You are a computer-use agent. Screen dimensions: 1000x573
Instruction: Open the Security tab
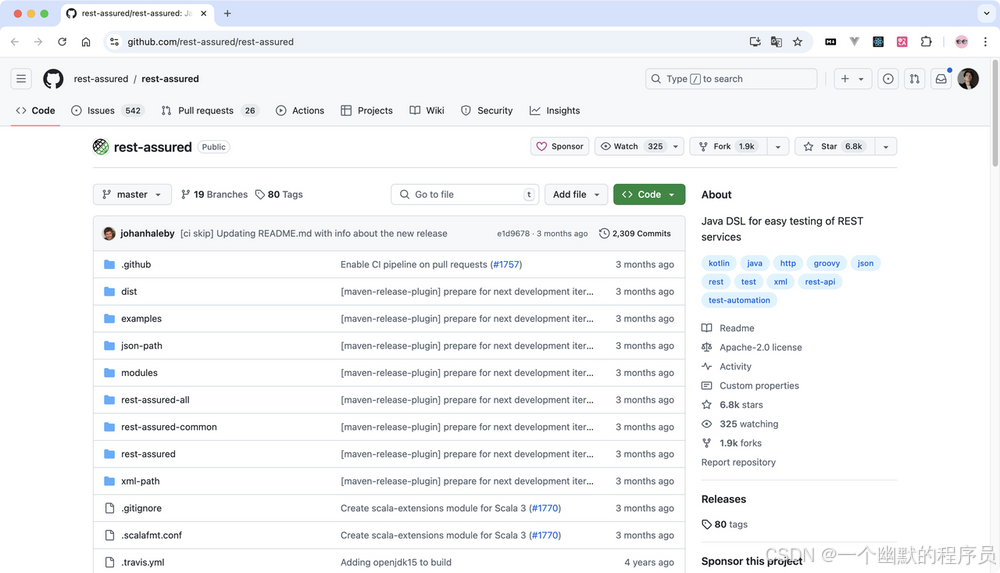click(487, 110)
